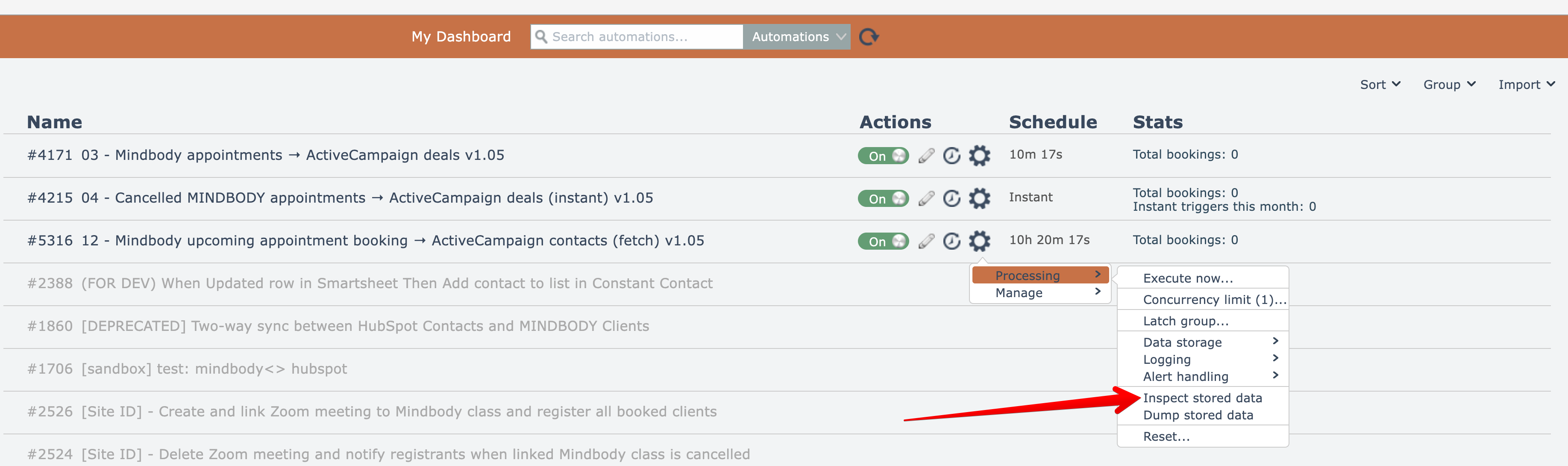Screen dimensions: 1568x466
Task: Open gear settings for automation #4171
Action: 979,156
